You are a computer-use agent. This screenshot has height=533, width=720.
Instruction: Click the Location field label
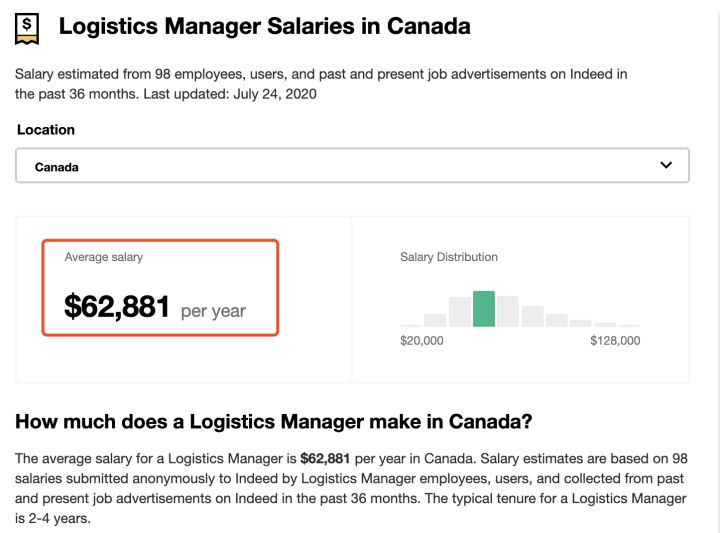click(x=46, y=130)
